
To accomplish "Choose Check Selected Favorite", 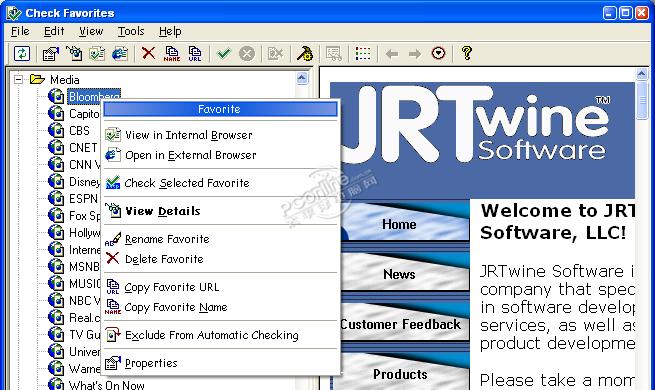I will [220, 183].
